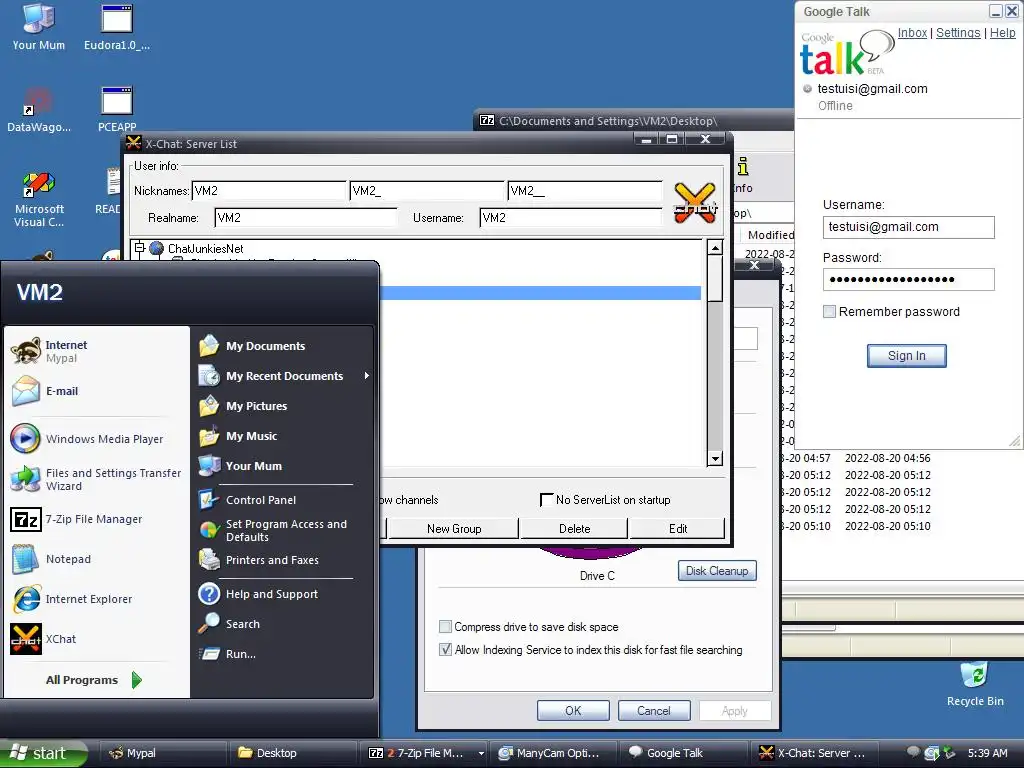Click New Group button in X-Chat
The height and width of the screenshot is (768, 1024).
[x=454, y=528]
